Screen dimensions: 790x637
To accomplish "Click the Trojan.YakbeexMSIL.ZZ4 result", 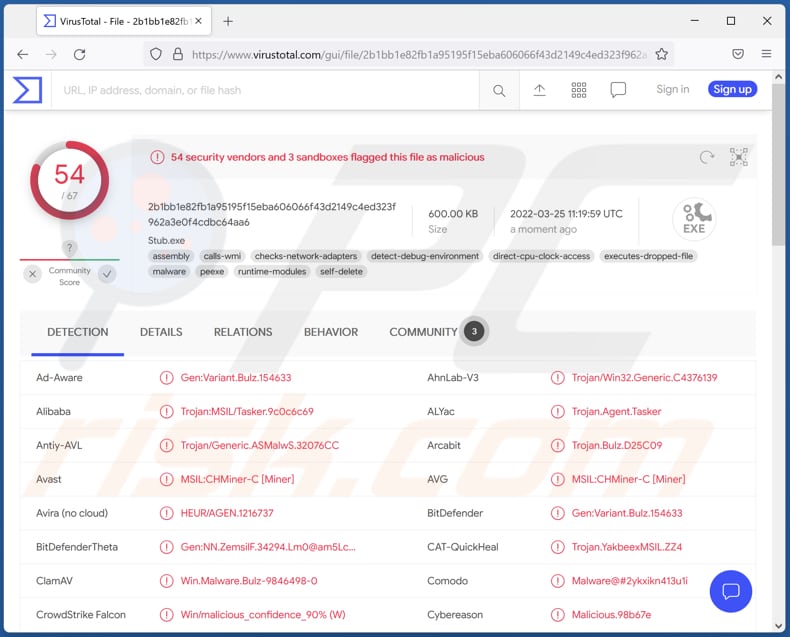I will click(x=627, y=547).
